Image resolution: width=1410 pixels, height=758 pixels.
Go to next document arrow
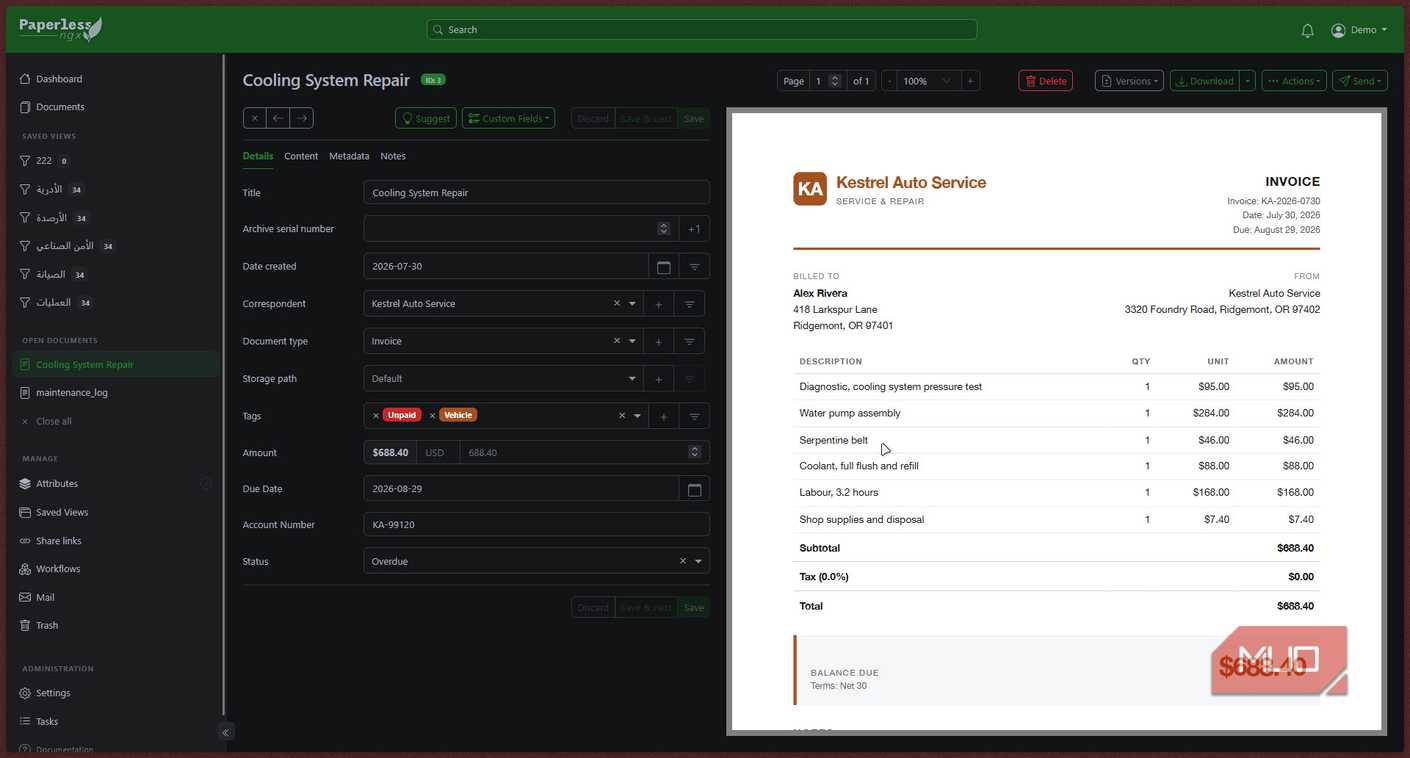[x=301, y=118]
